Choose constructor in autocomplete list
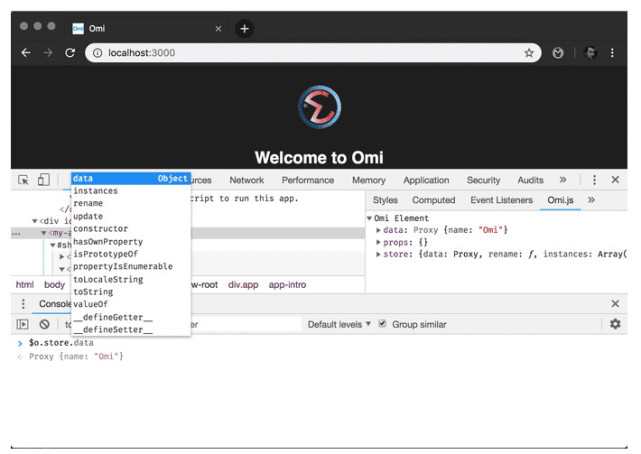 coord(131,228)
